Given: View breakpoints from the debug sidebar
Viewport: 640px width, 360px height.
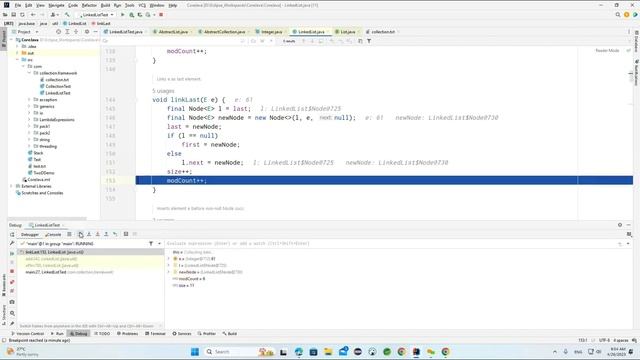Looking at the screenshot, I should point(12,282).
